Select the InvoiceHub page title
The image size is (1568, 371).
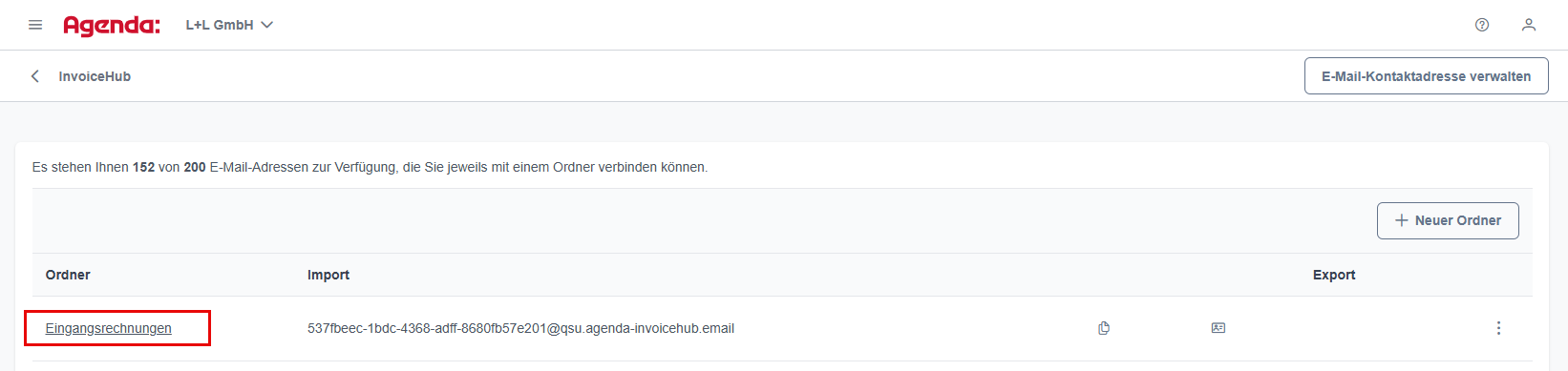click(x=95, y=76)
